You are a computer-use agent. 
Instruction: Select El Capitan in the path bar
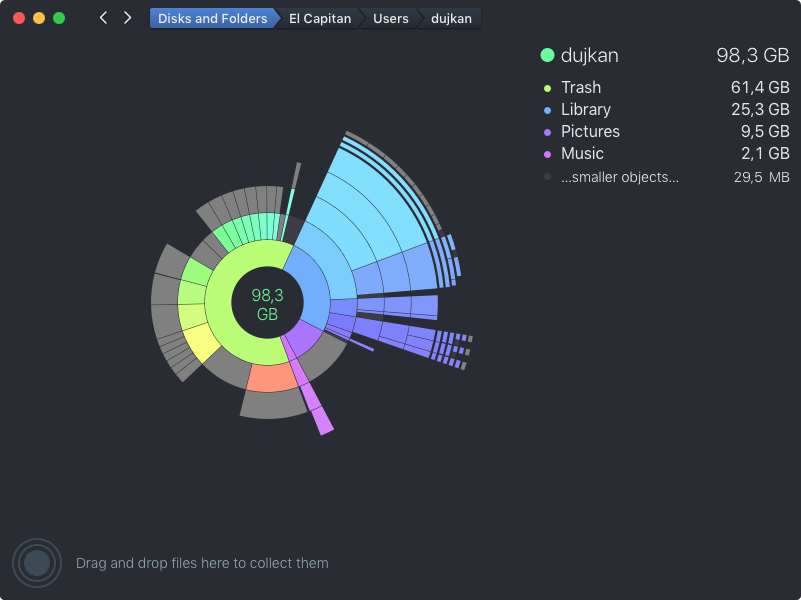coord(319,18)
